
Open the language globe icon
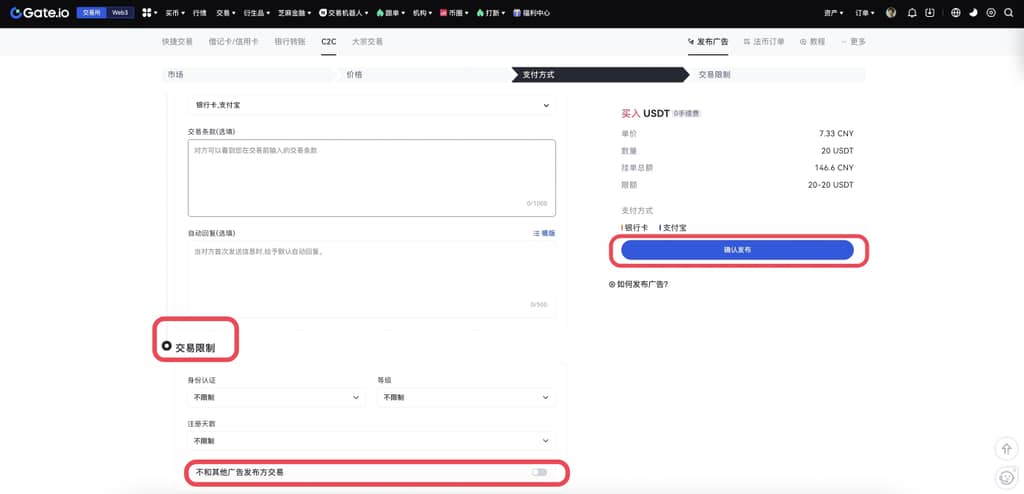(x=956, y=13)
